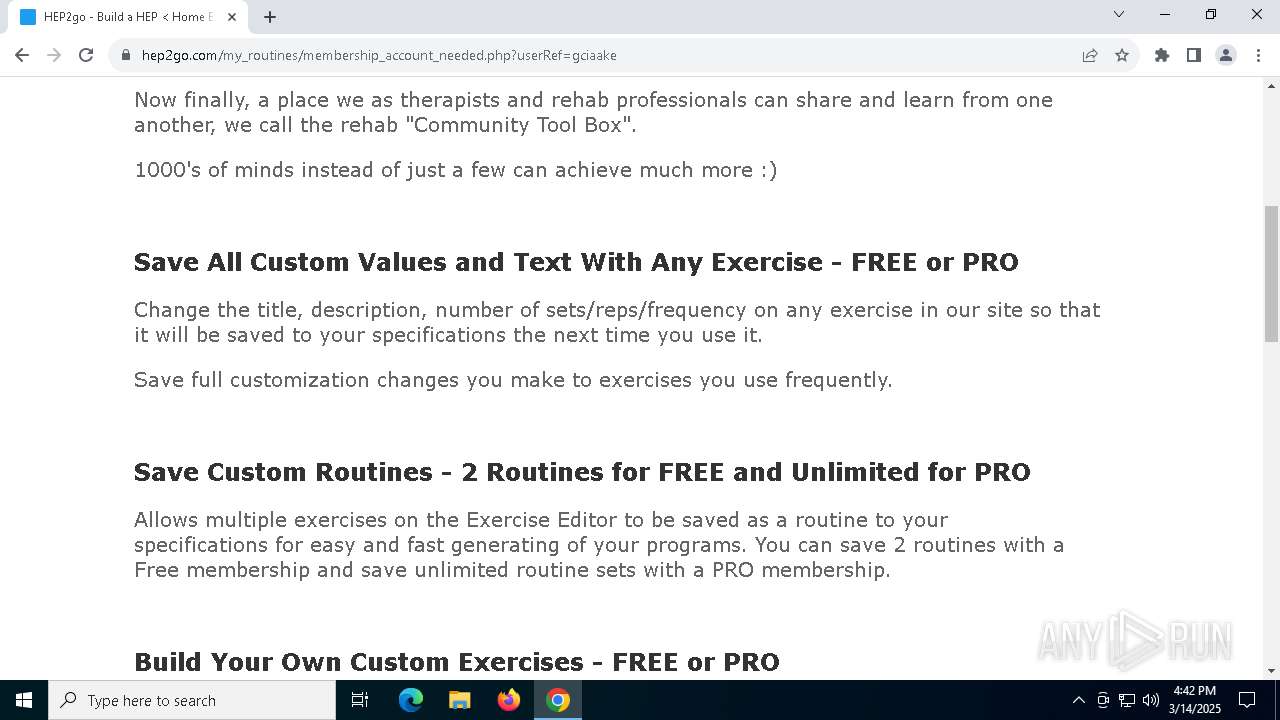Screen dimensions: 1280x720
Task: Click the paragraph starting 'Now finally, a place'
Action: tap(593, 112)
